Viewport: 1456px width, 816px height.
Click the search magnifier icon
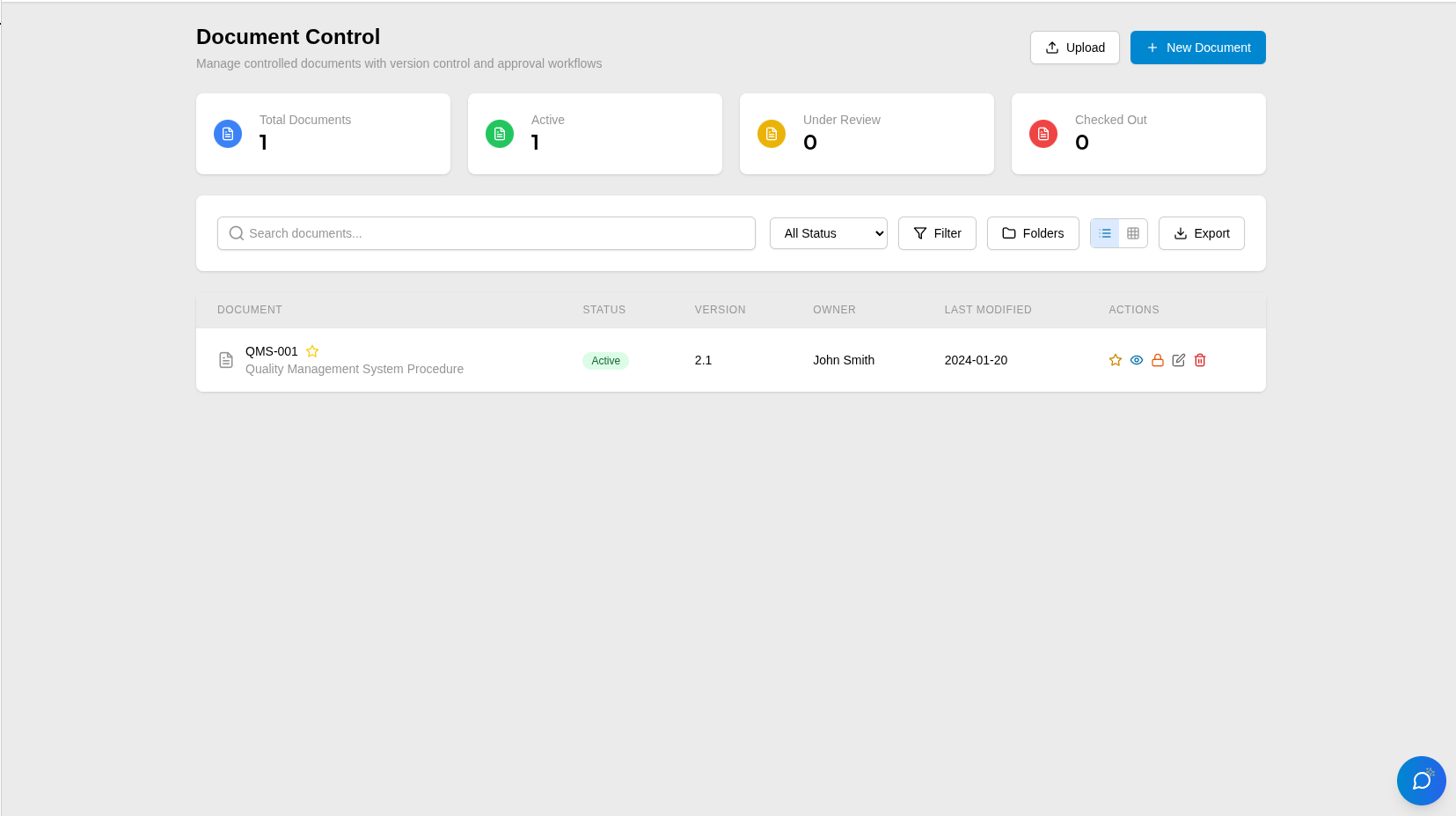pos(236,233)
